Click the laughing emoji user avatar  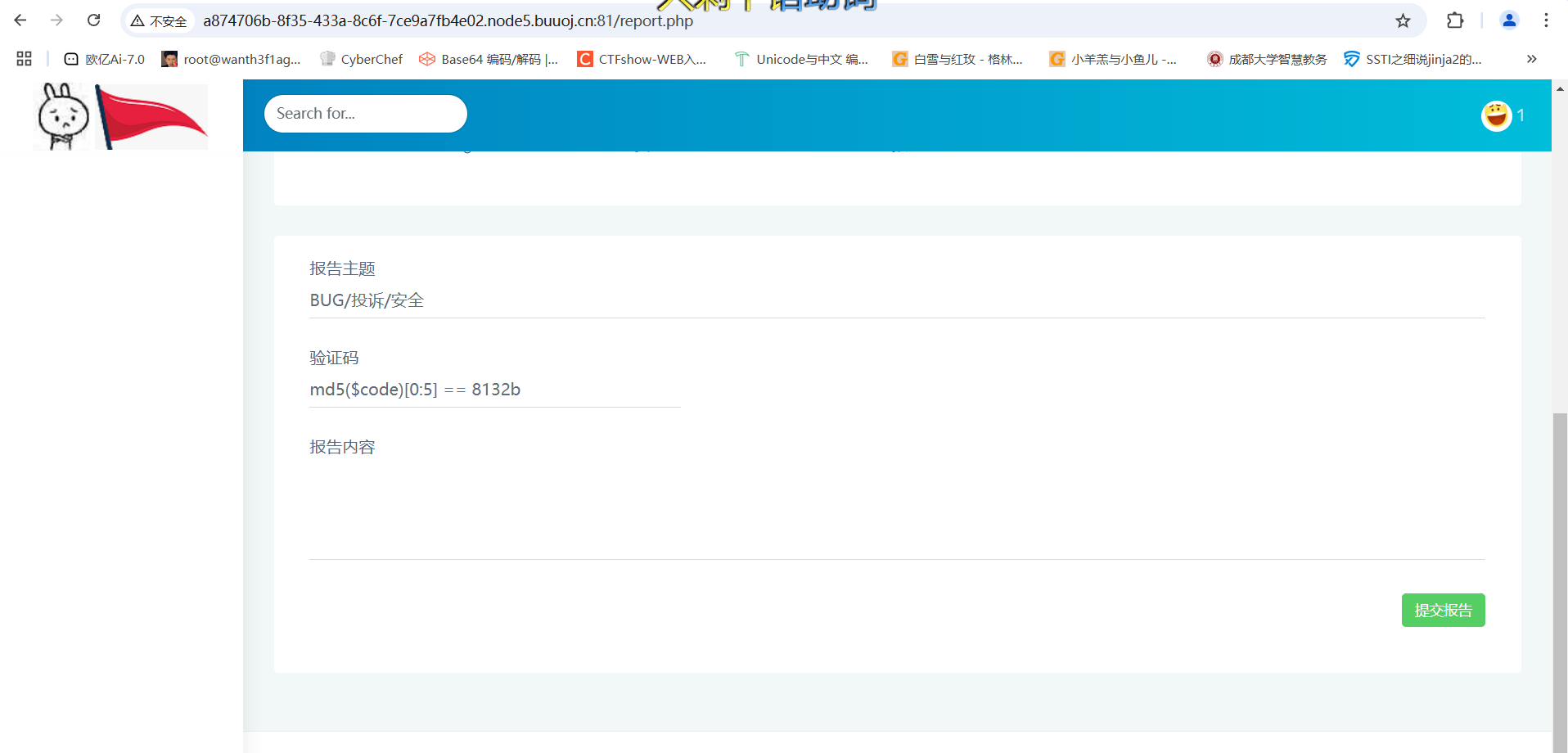[1496, 115]
